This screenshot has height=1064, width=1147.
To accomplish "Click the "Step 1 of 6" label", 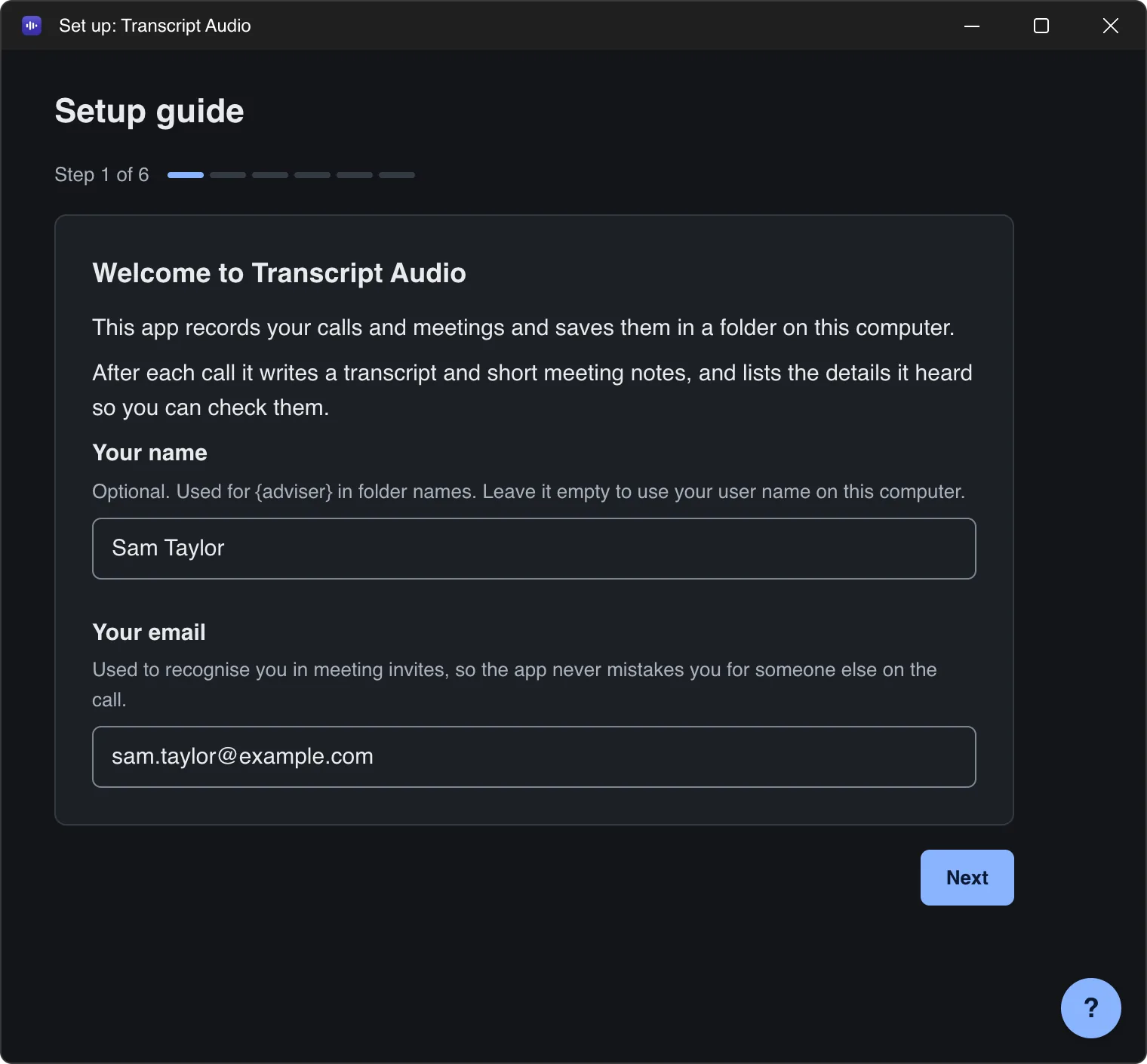I will [x=102, y=174].
